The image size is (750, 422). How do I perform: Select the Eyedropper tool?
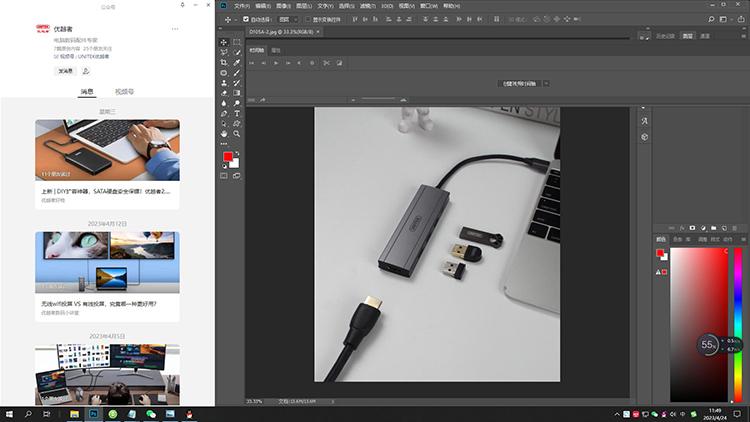(x=237, y=62)
